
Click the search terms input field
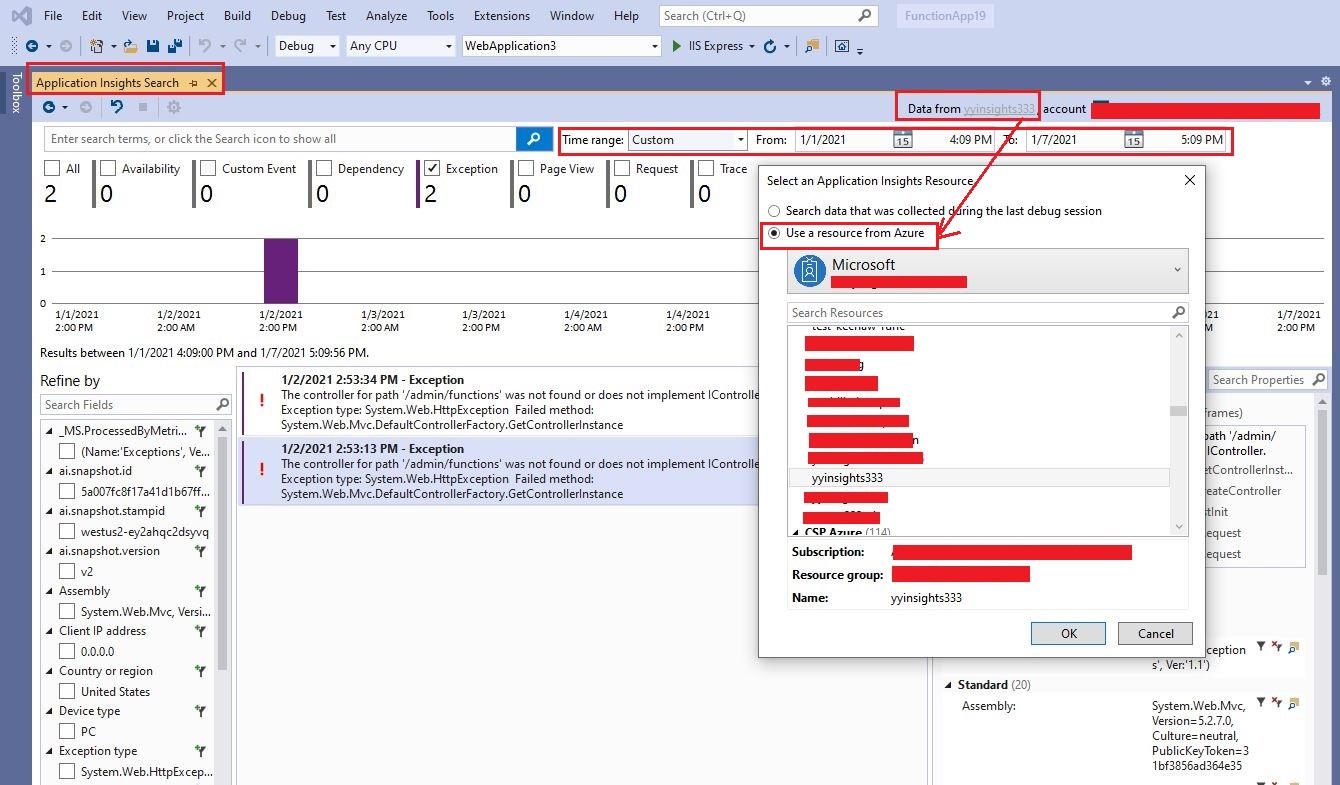point(281,139)
